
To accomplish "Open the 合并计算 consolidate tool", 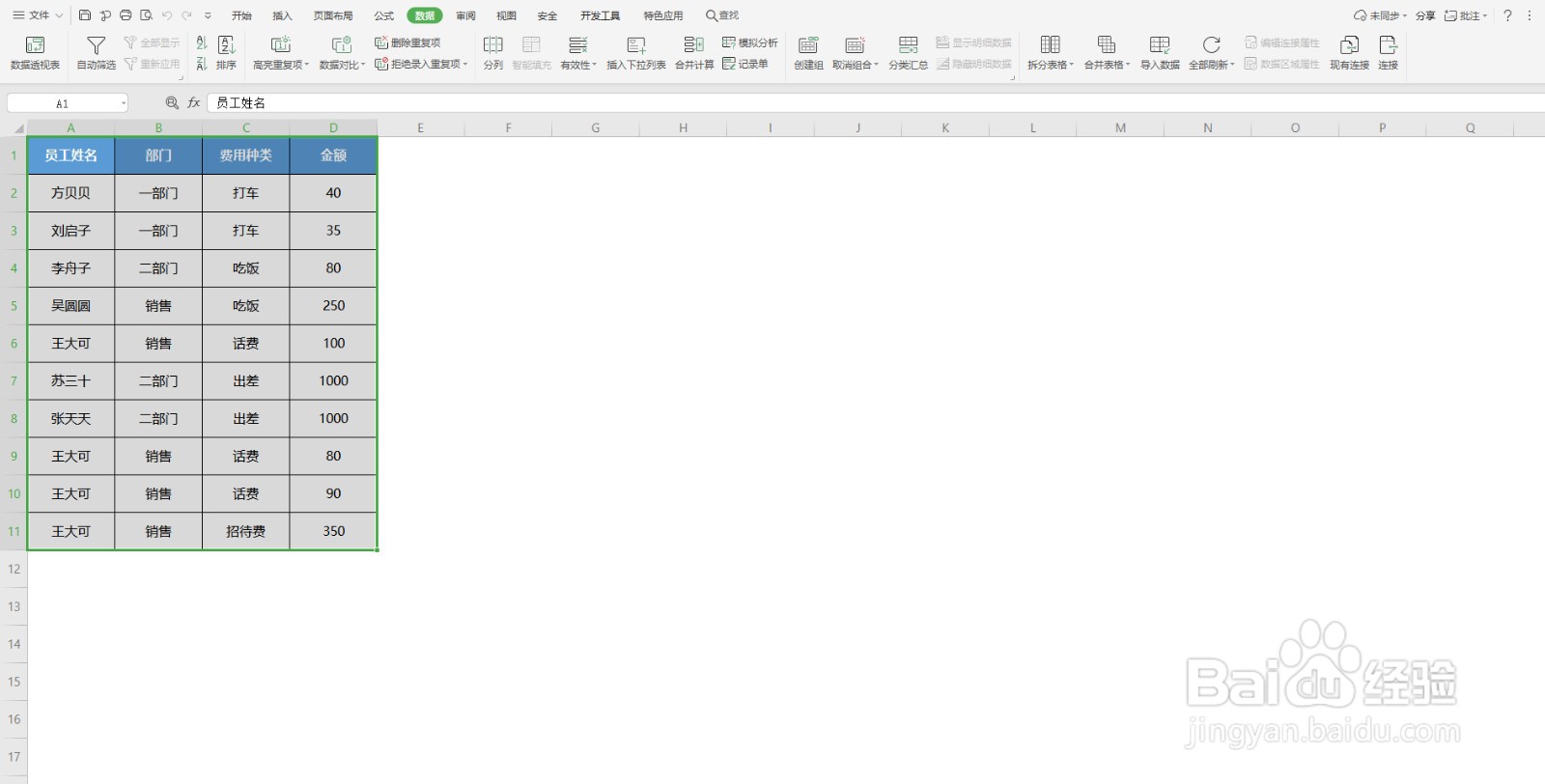I will [x=694, y=52].
